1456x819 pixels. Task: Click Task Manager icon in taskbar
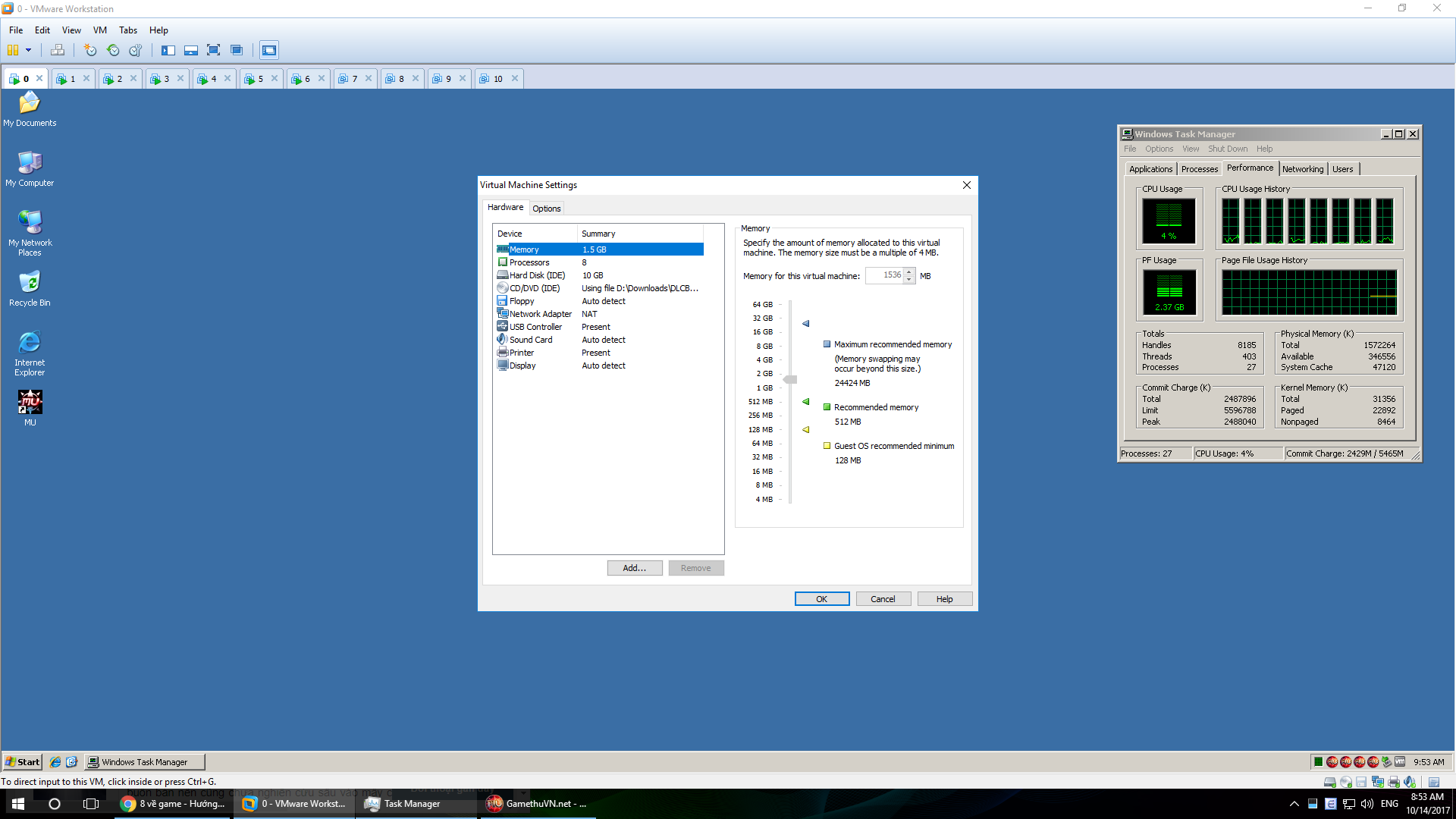(411, 803)
